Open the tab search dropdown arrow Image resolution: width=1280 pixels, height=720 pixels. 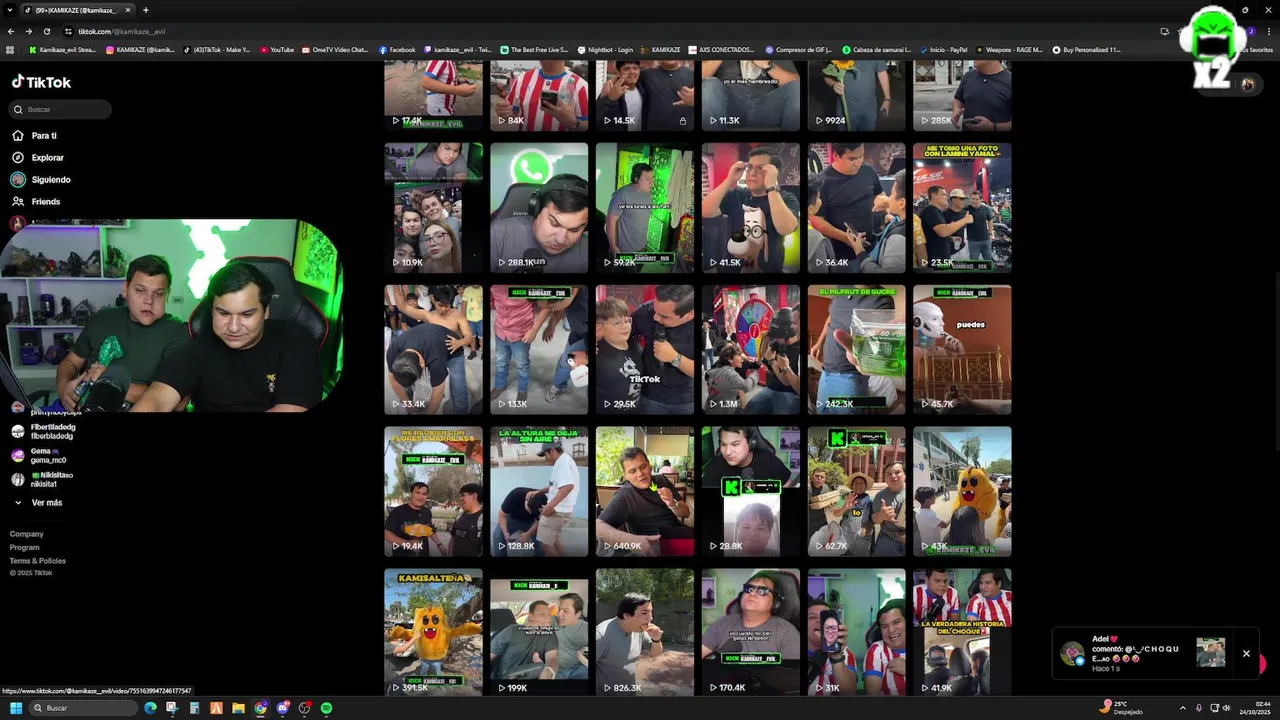tap(9, 10)
